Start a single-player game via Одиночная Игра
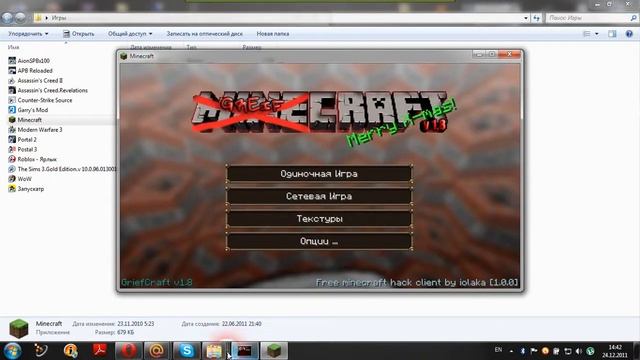Screen dimensions: 640x360 [319, 174]
